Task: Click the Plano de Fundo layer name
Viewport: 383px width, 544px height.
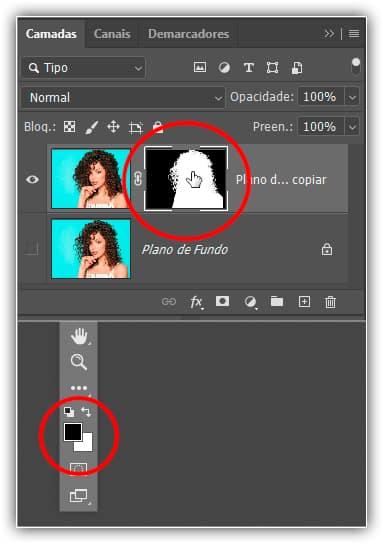Action: tap(185, 249)
